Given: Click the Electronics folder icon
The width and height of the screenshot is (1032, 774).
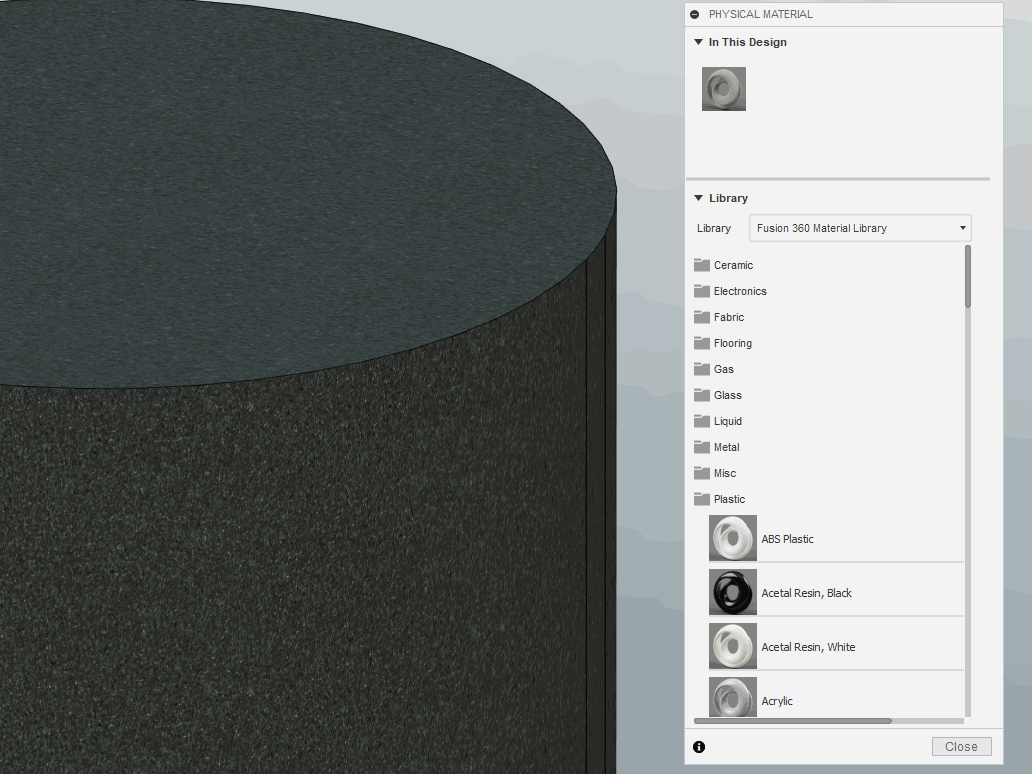Looking at the screenshot, I should pos(702,290).
